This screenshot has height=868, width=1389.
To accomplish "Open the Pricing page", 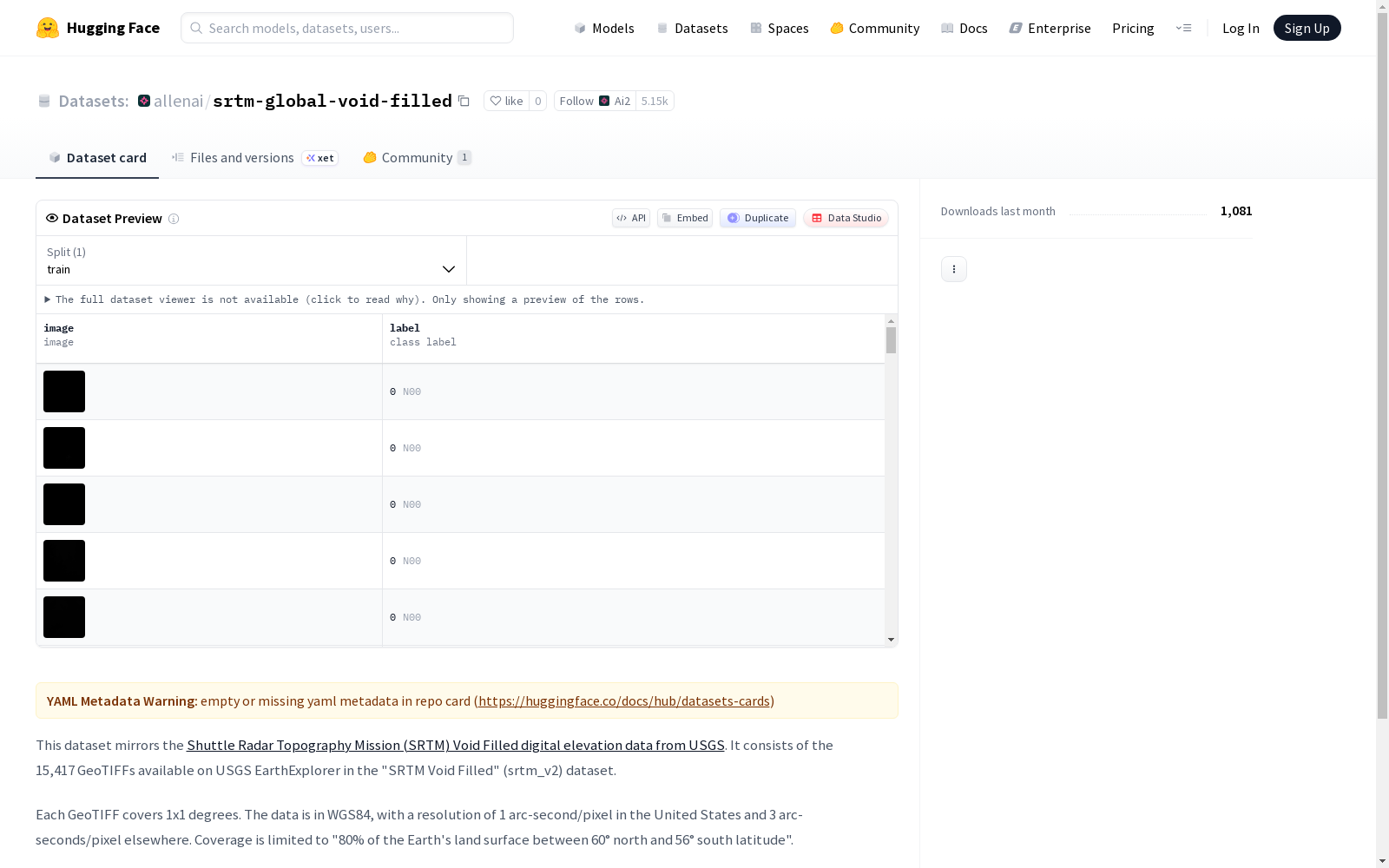I will pyautogui.click(x=1133, y=28).
